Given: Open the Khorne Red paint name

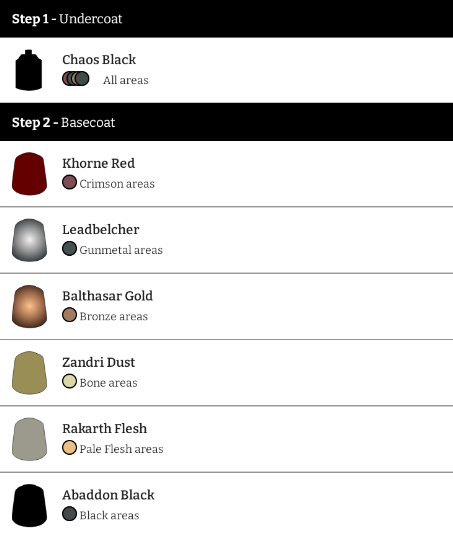Looking at the screenshot, I should click(98, 163).
